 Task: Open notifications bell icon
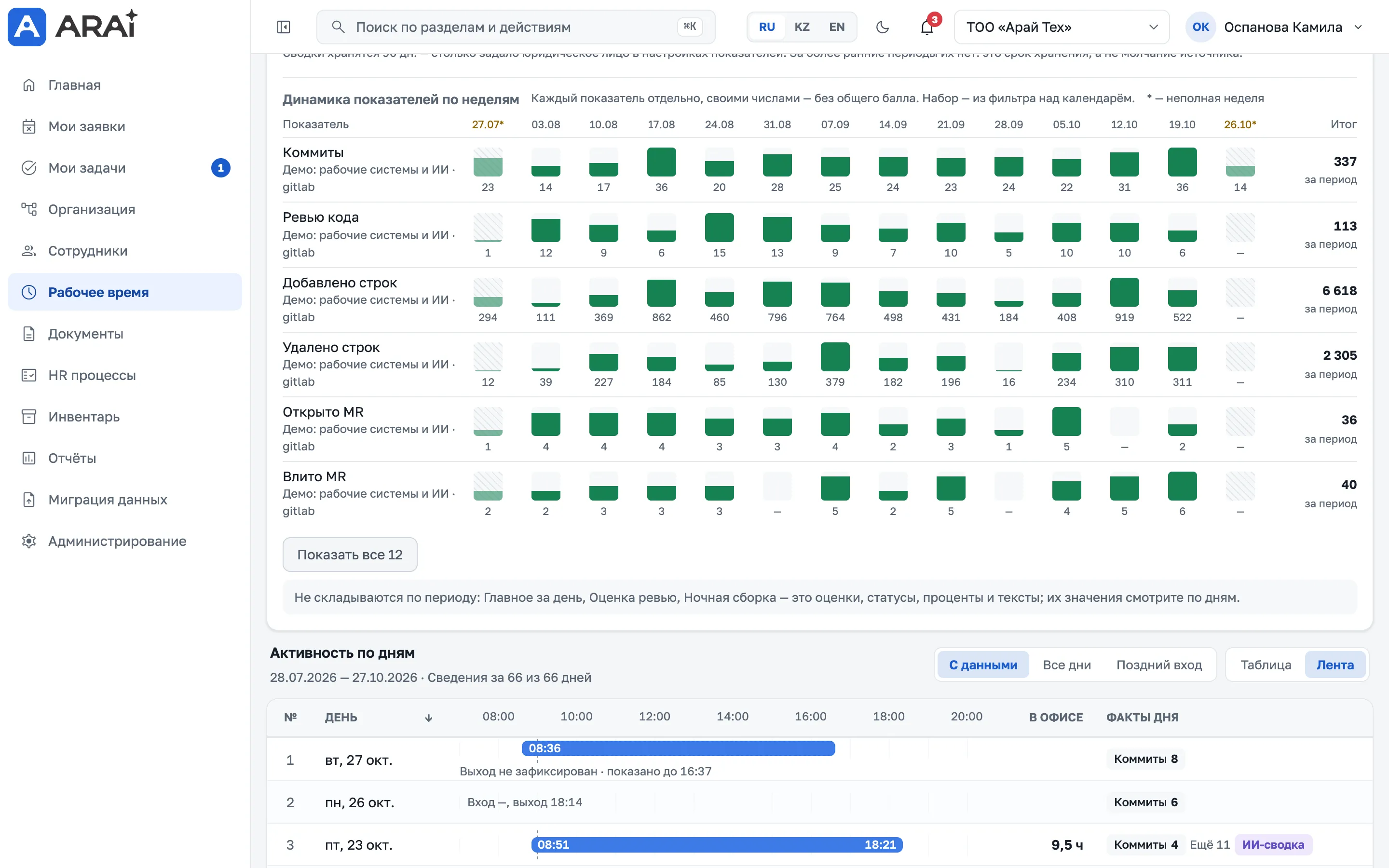927,27
